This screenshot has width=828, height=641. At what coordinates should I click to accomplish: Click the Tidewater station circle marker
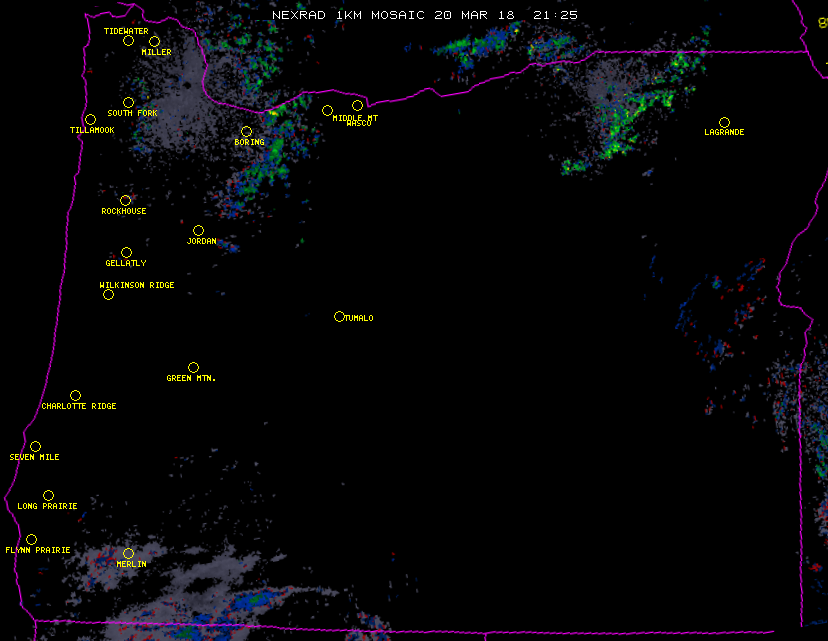[128, 41]
